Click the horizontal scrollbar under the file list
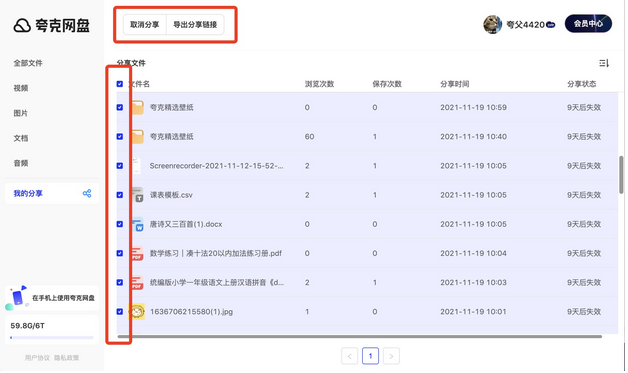Image resolution: width=628 pixels, height=373 pixels. (x=360, y=338)
